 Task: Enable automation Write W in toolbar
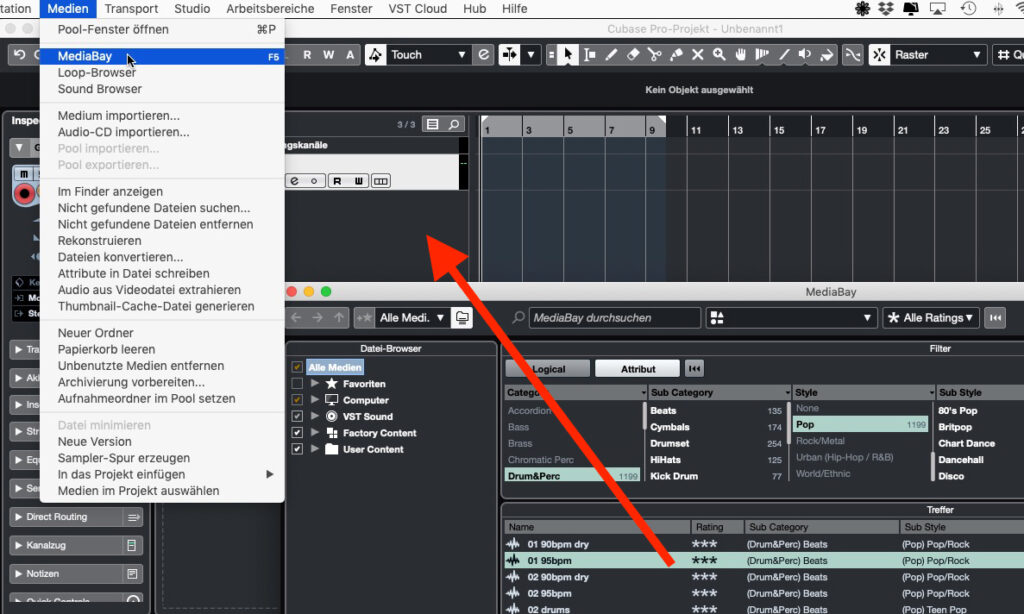click(328, 55)
